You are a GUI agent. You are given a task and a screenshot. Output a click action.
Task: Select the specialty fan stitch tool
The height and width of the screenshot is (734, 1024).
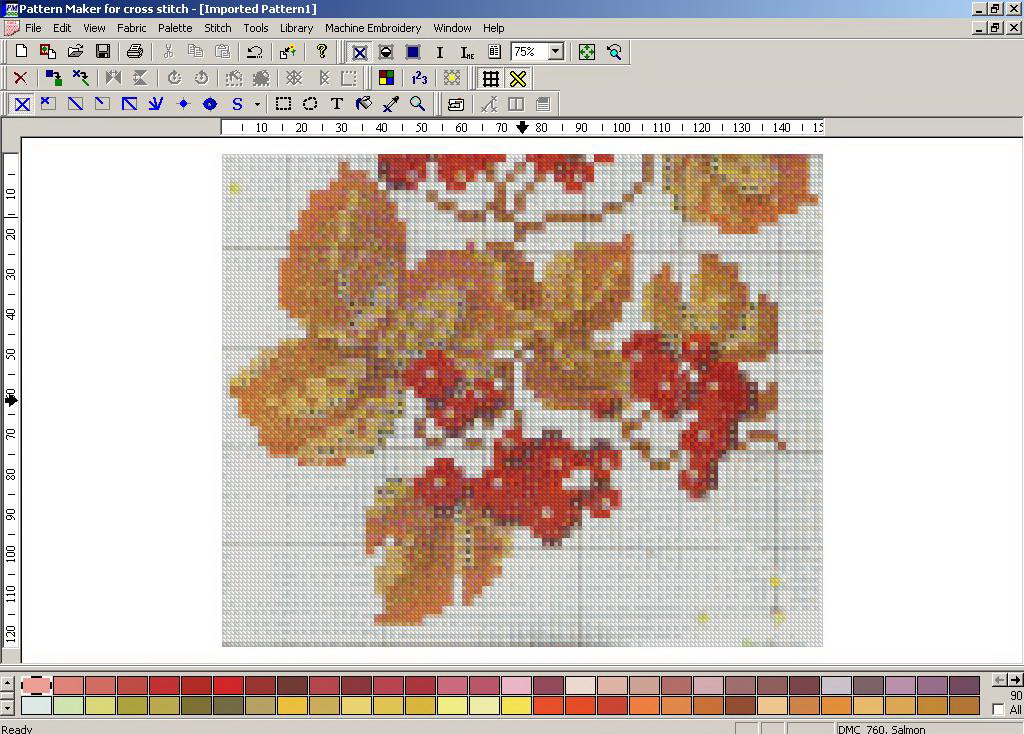pos(155,104)
